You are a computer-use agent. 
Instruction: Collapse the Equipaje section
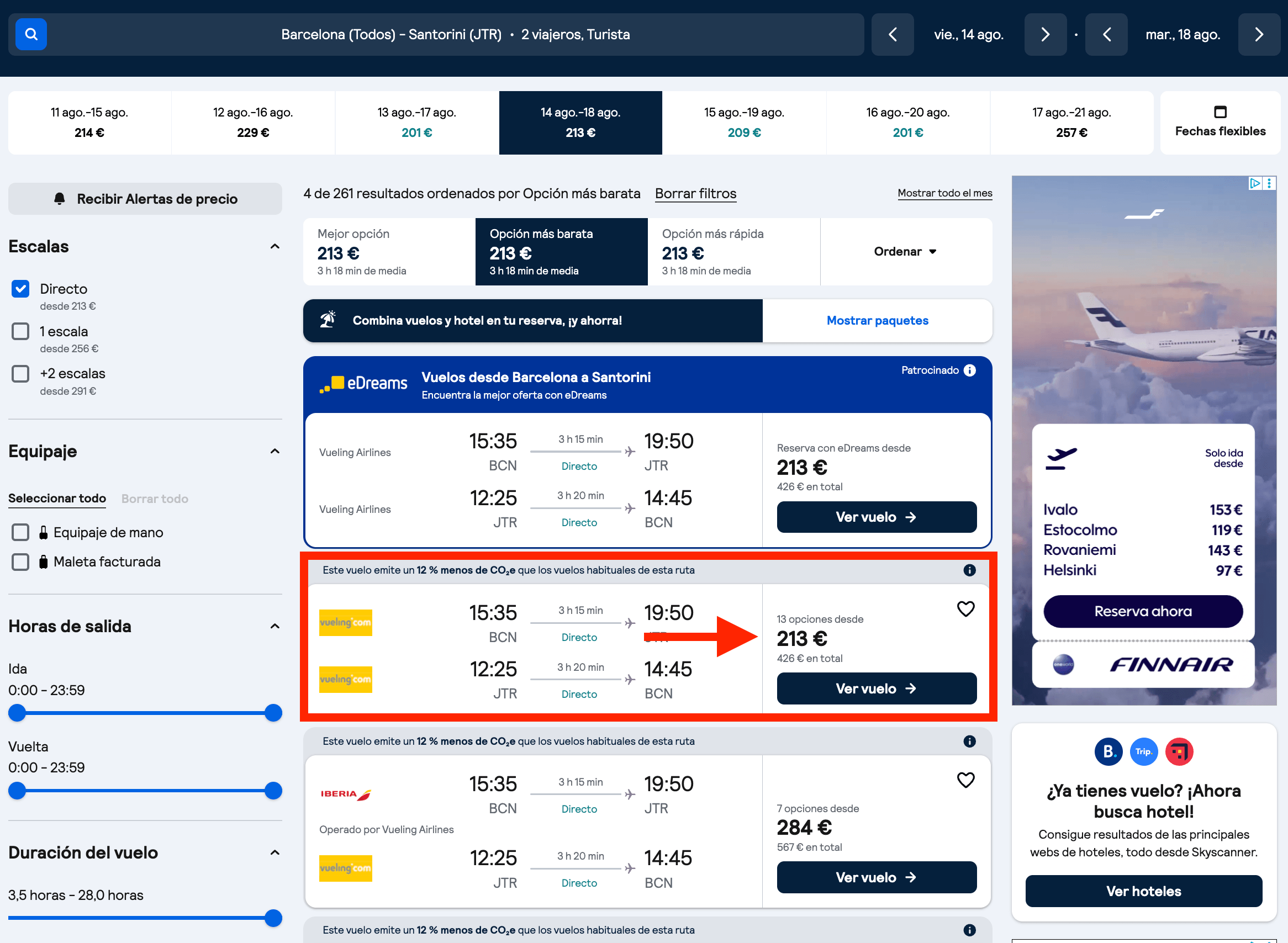(275, 451)
